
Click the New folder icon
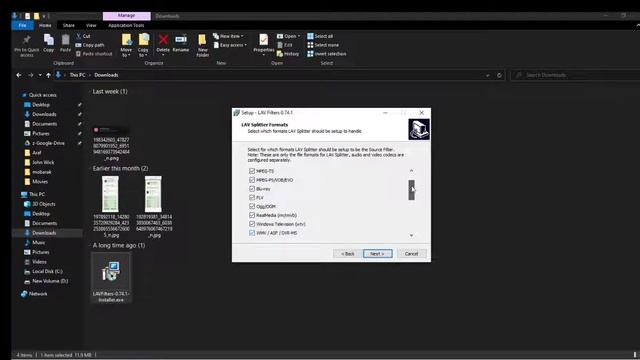pos(202,40)
